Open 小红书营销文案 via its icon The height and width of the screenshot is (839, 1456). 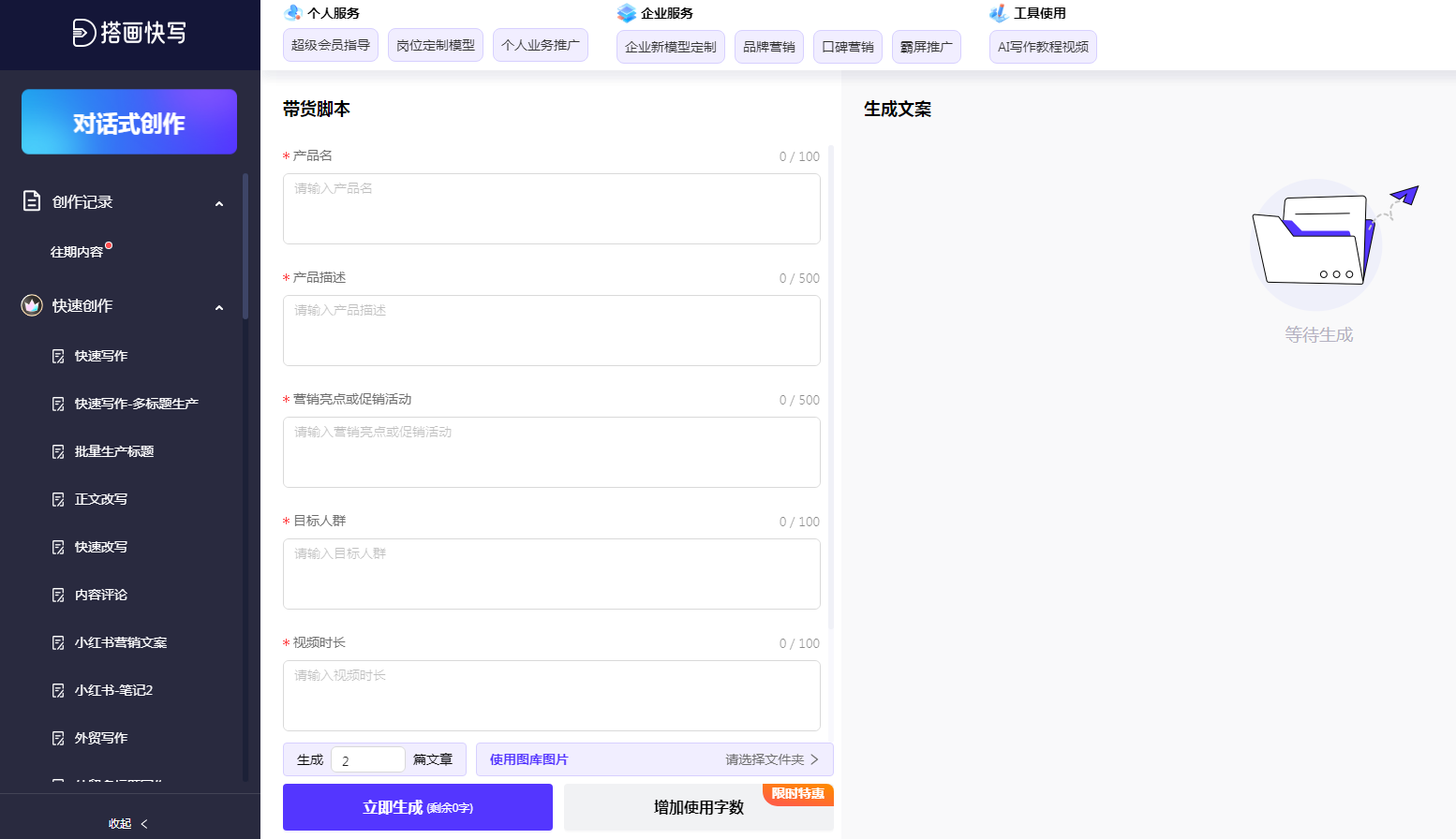pyautogui.click(x=57, y=642)
